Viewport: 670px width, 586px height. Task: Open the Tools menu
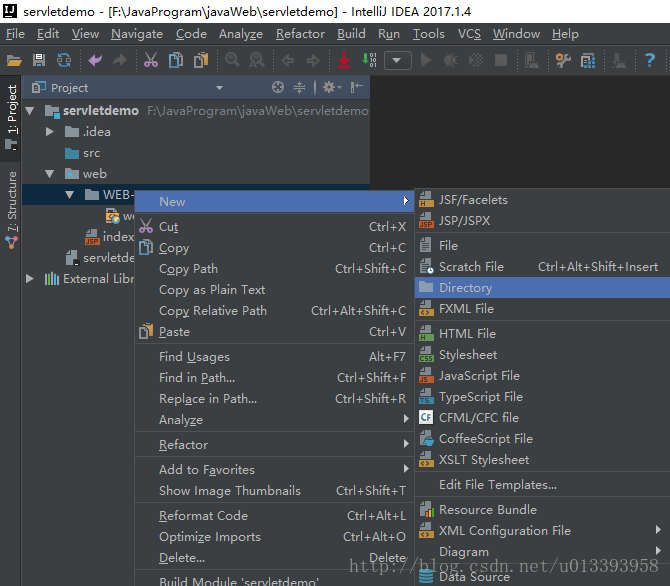click(x=429, y=34)
